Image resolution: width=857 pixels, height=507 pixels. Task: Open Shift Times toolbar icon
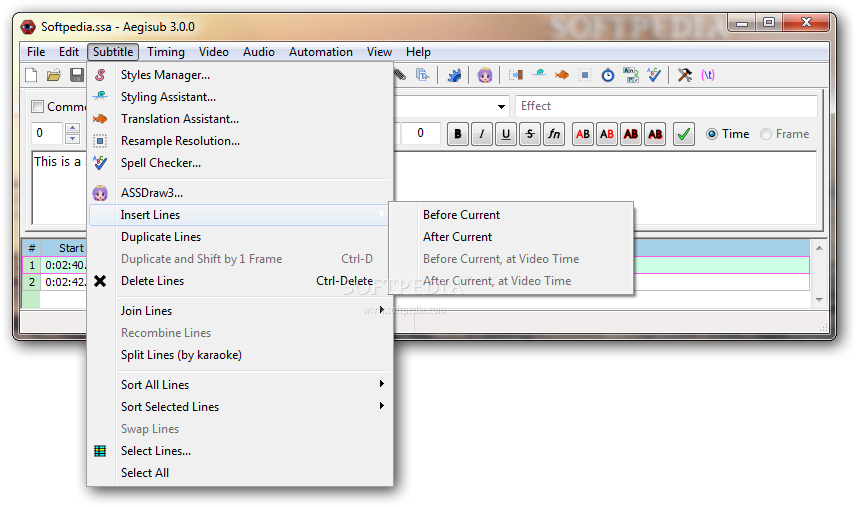point(515,75)
